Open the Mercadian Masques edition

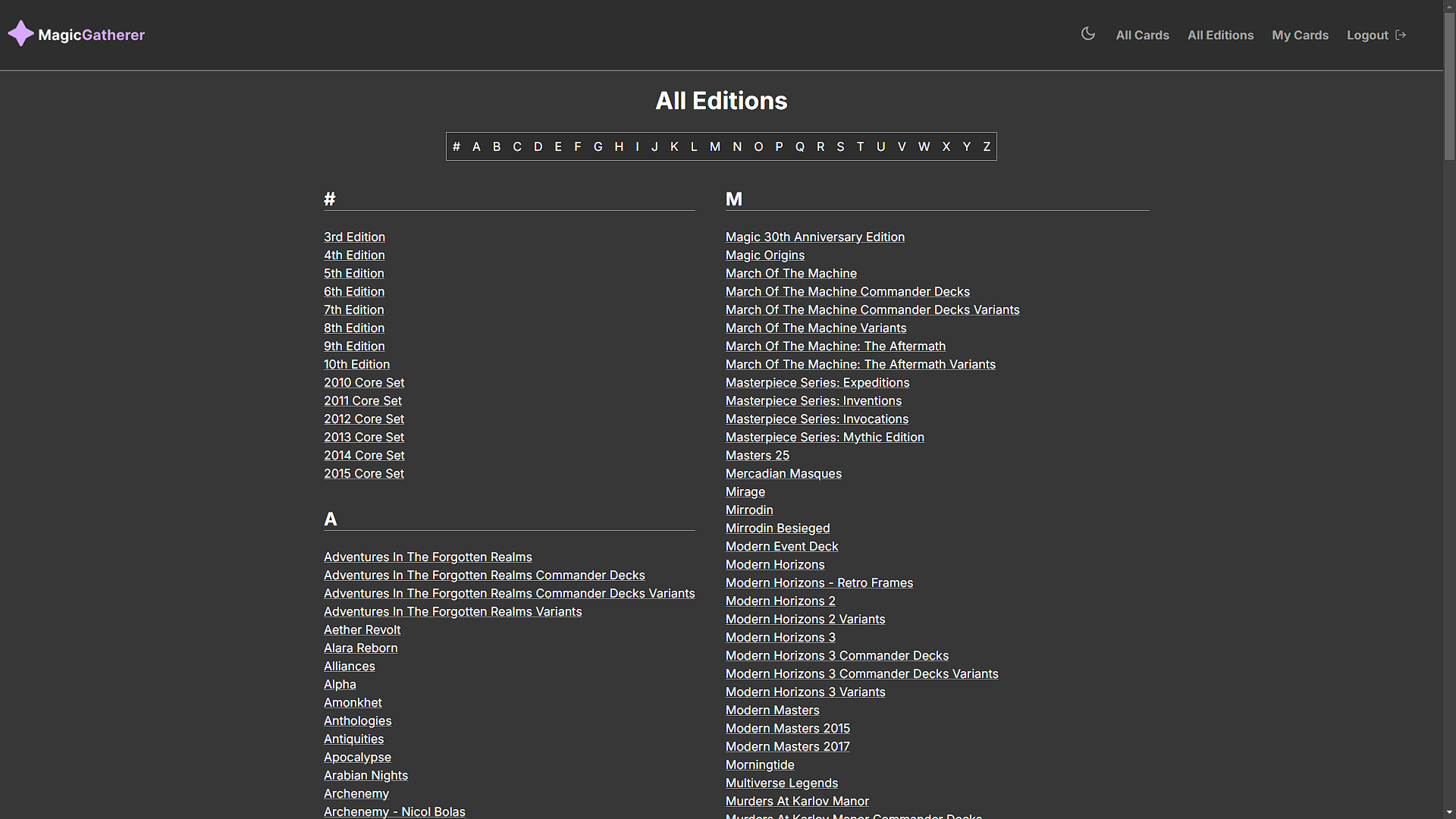(783, 474)
